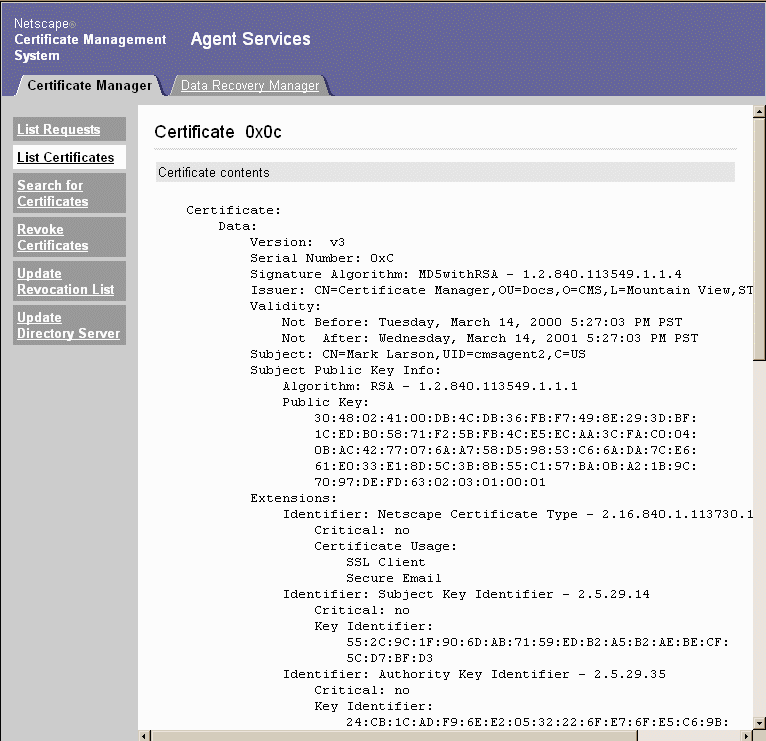
Task: Click 'Authority Key Identifier - 2.5.29.35' line
Action: click(x=474, y=675)
